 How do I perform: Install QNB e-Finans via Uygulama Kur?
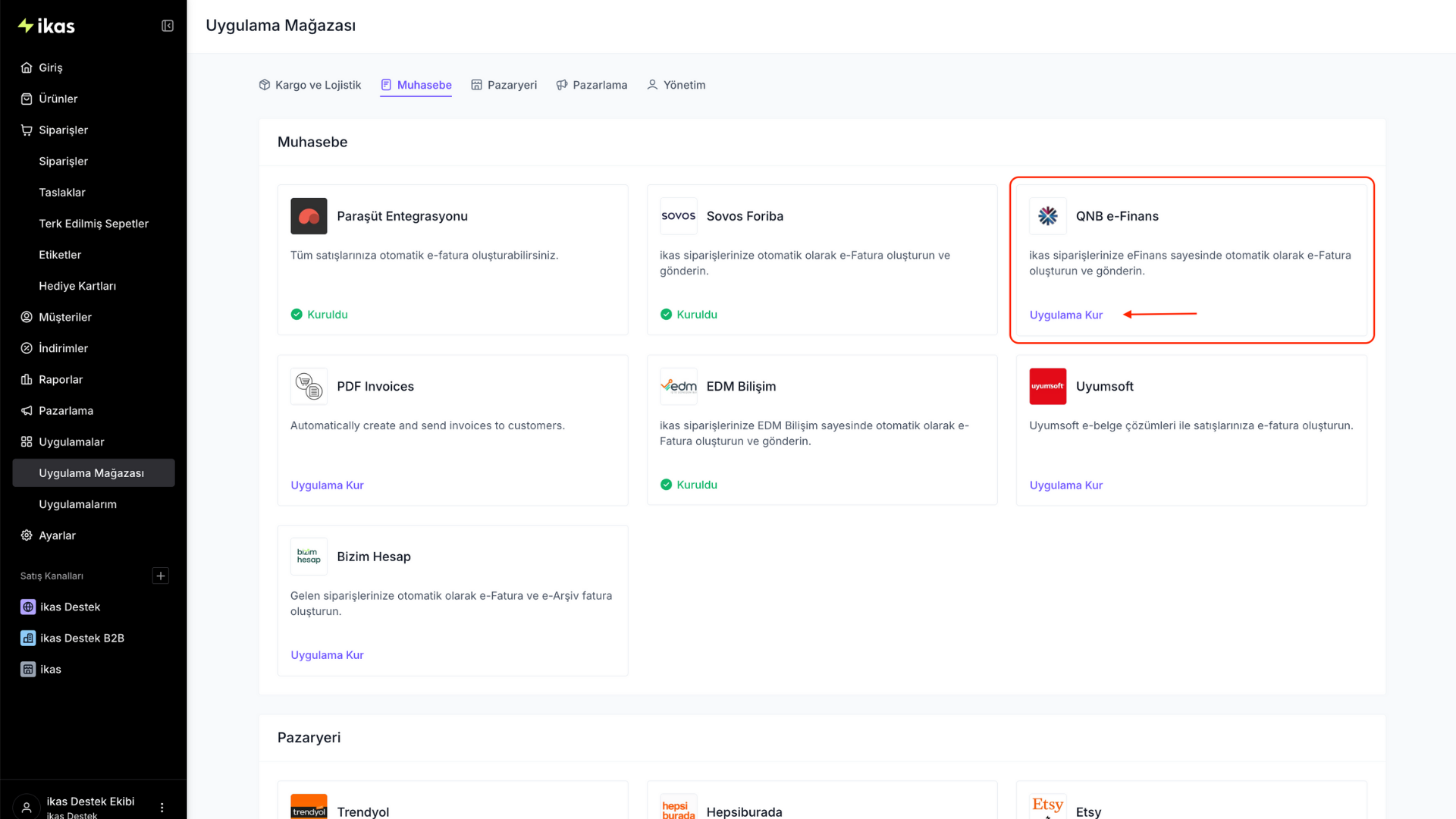coord(1065,315)
